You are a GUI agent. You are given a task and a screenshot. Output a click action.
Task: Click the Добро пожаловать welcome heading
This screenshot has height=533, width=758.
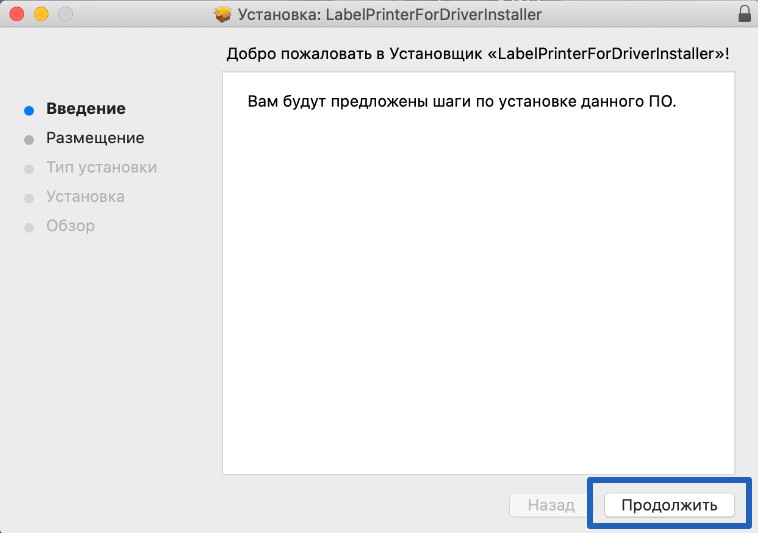pos(478,53)
